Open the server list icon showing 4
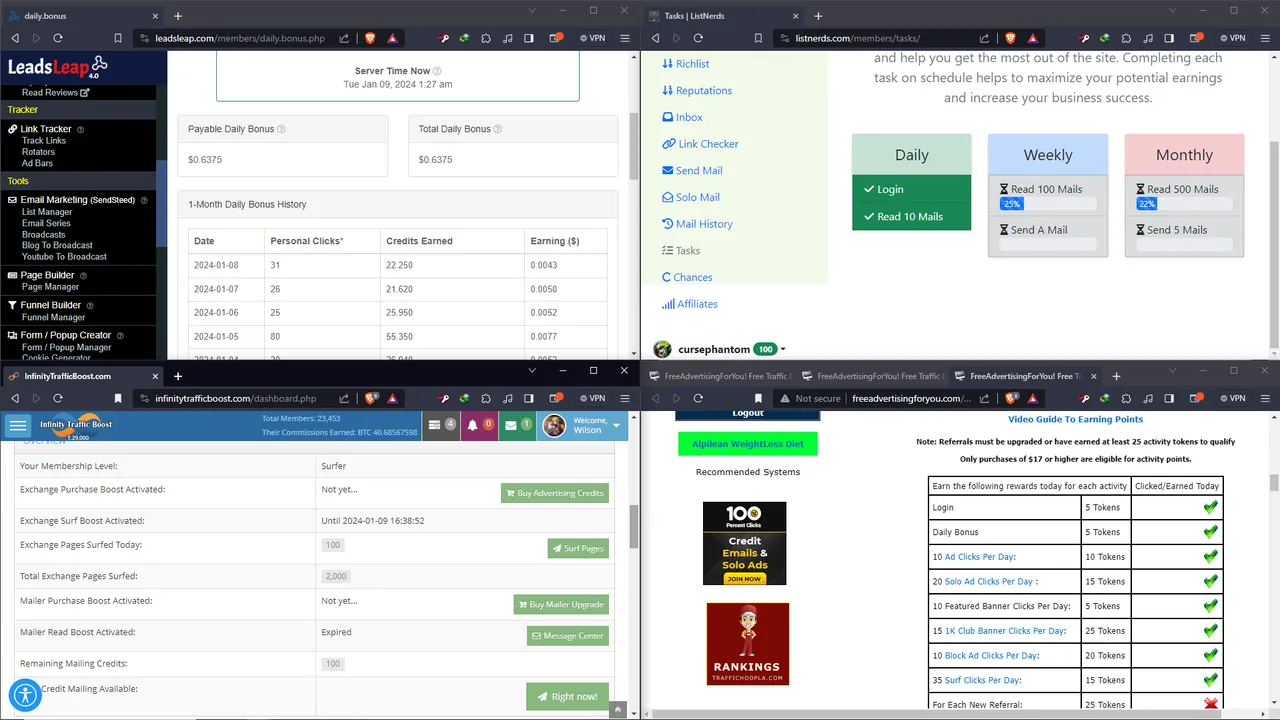The width and height of the screenshot is (1280, 720). 439,425
